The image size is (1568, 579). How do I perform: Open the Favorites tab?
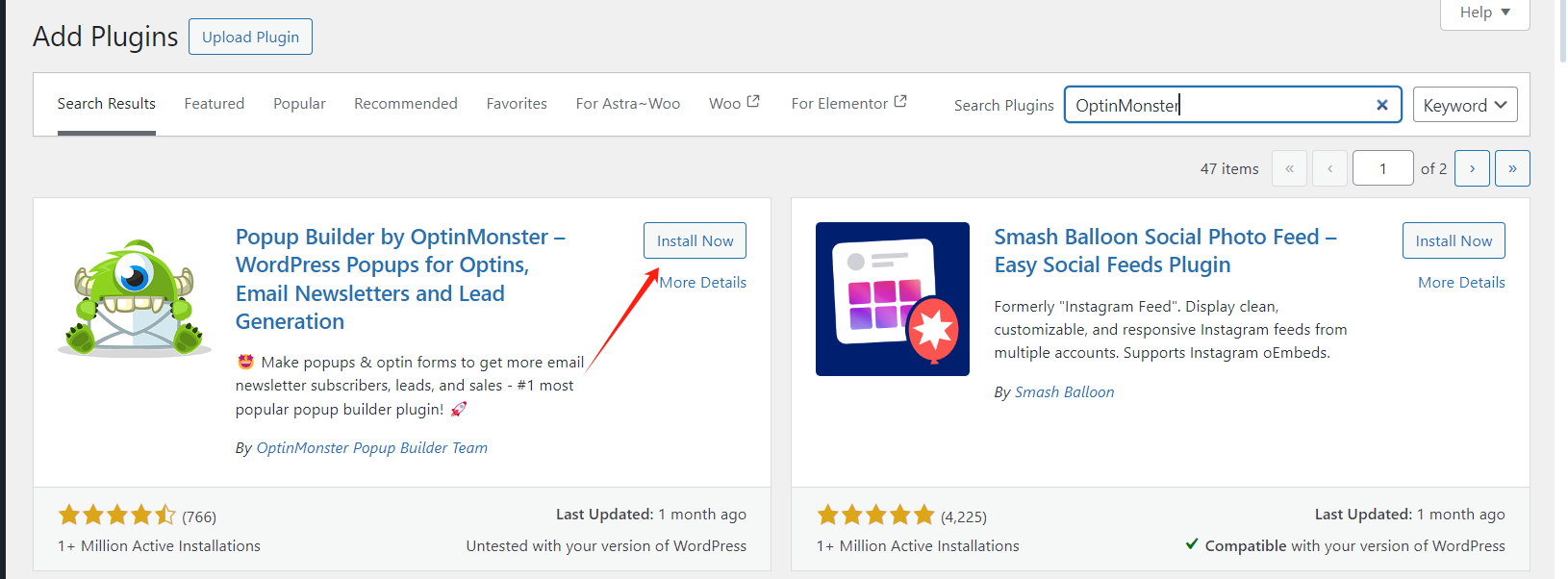[x=517, y=104]
